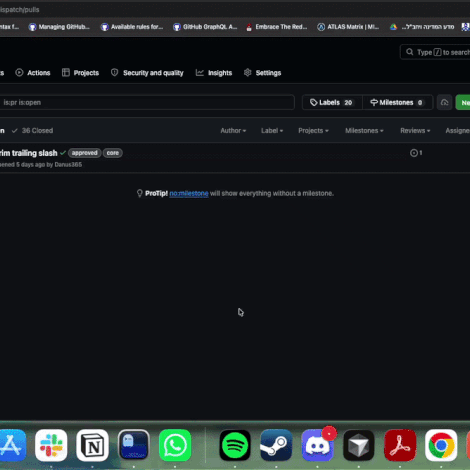Open Google Chrome in dock

(x=441, y=445)
